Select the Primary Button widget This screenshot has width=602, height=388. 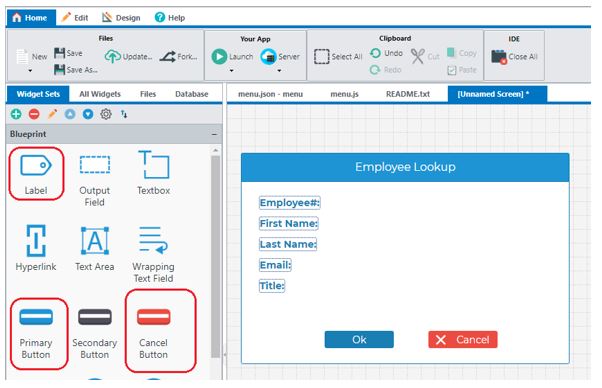click(36, 333)
